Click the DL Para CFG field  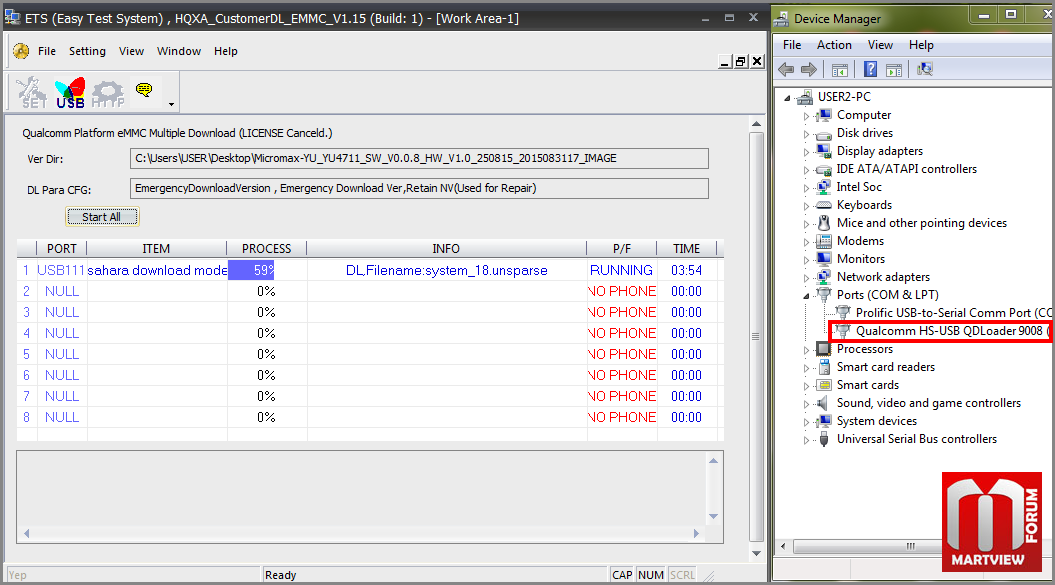(419, 188)
